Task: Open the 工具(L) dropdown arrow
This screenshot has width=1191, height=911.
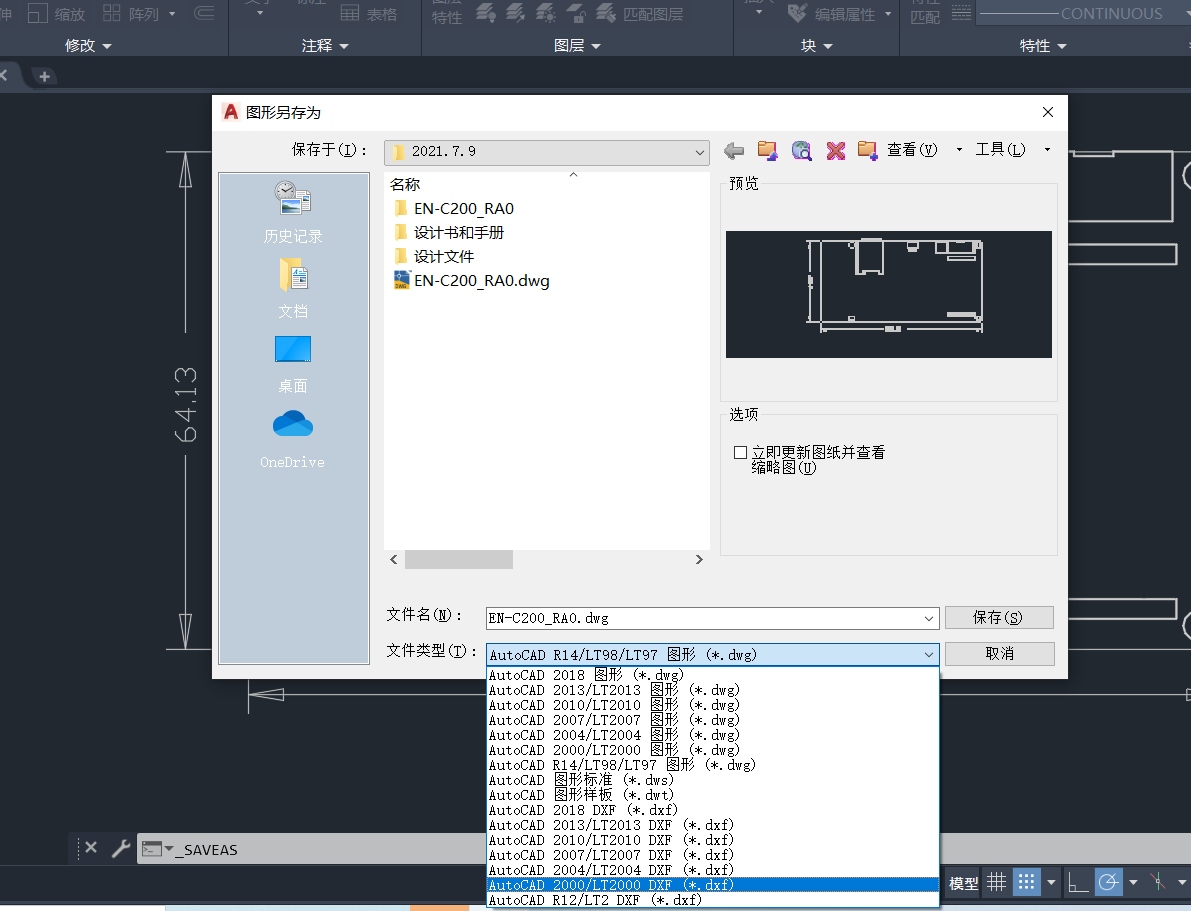Action: pos(1047,150)
